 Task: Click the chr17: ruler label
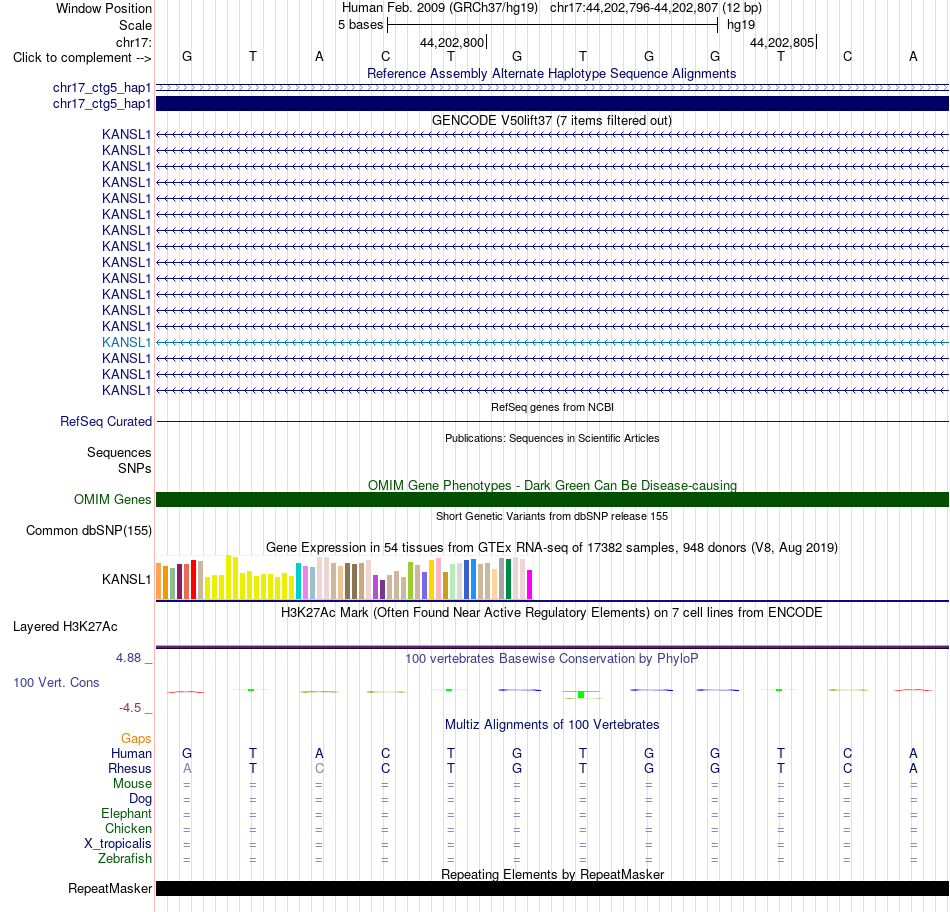click(134, 42)
